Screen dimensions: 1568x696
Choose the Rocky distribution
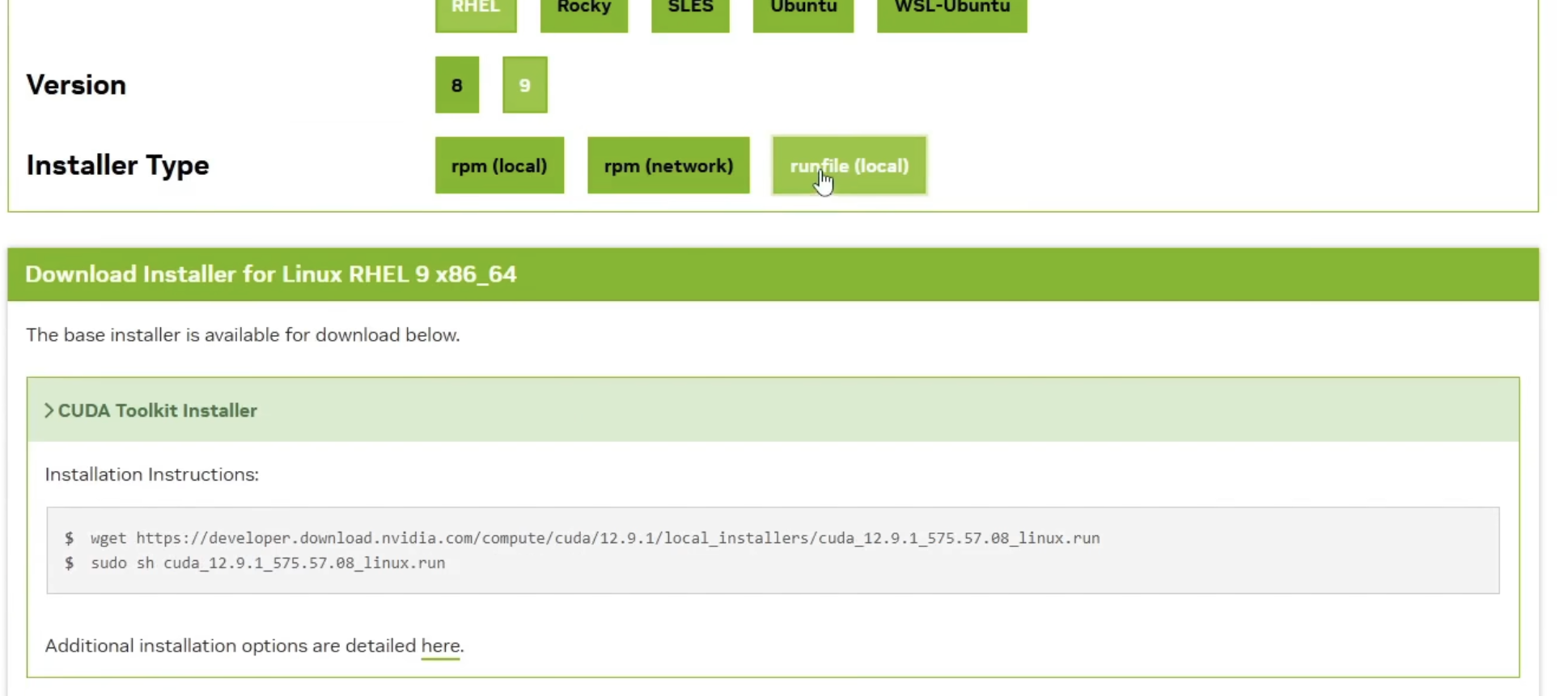pyautogui.click(x=583, y=11)
